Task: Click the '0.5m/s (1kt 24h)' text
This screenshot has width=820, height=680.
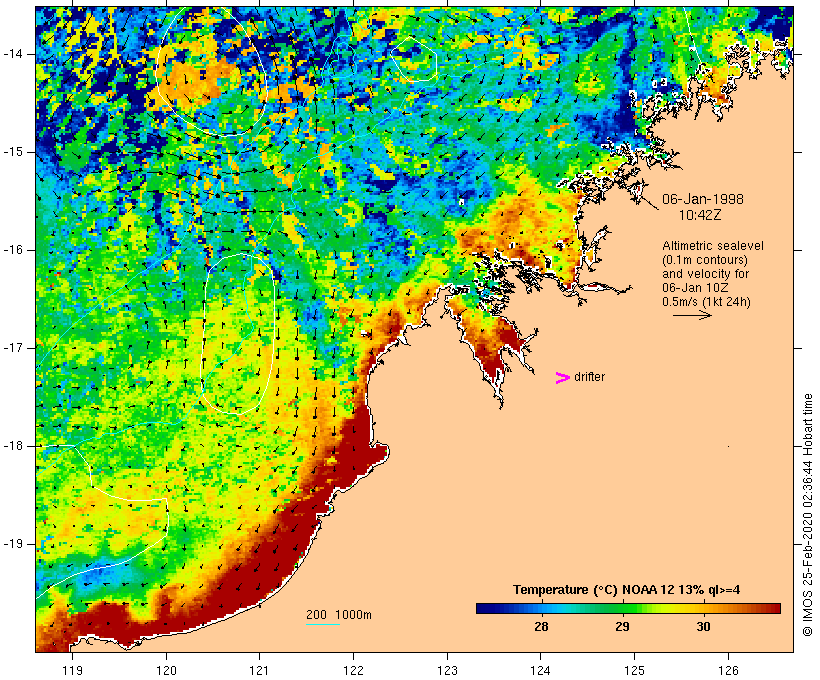Action: tap(707, 302)
